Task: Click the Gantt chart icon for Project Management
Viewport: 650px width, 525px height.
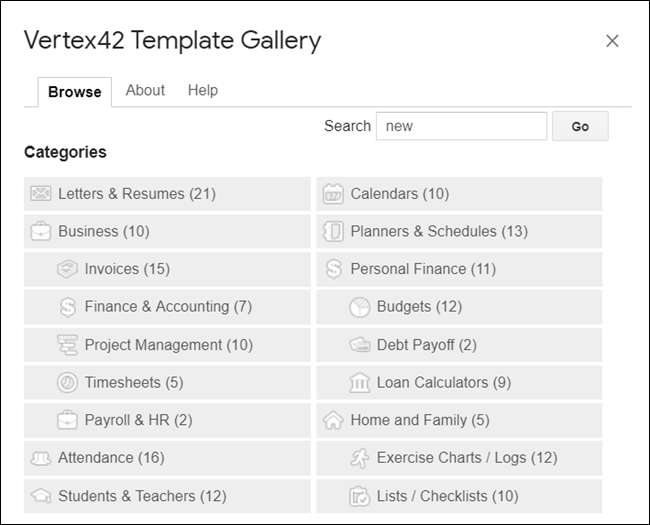Action: coord(67,345)
